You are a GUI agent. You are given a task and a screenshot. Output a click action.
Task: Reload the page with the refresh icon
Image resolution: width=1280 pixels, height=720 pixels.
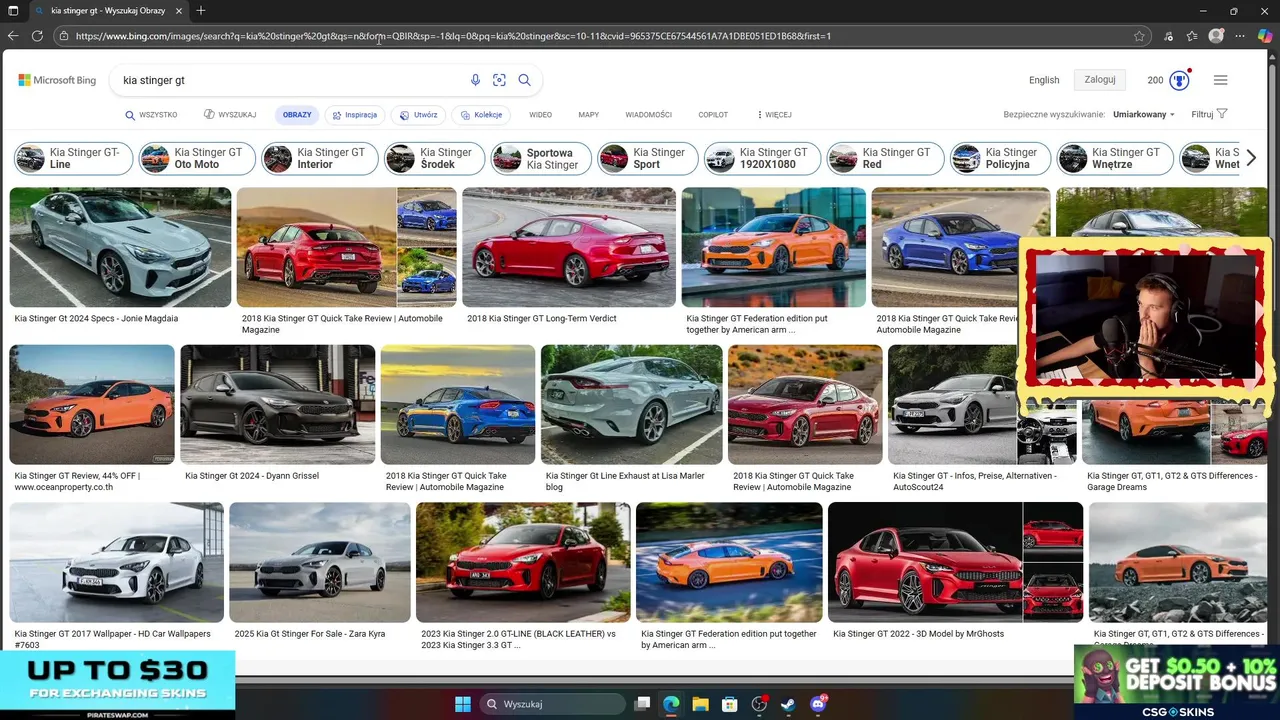click(x=37, y=36)
